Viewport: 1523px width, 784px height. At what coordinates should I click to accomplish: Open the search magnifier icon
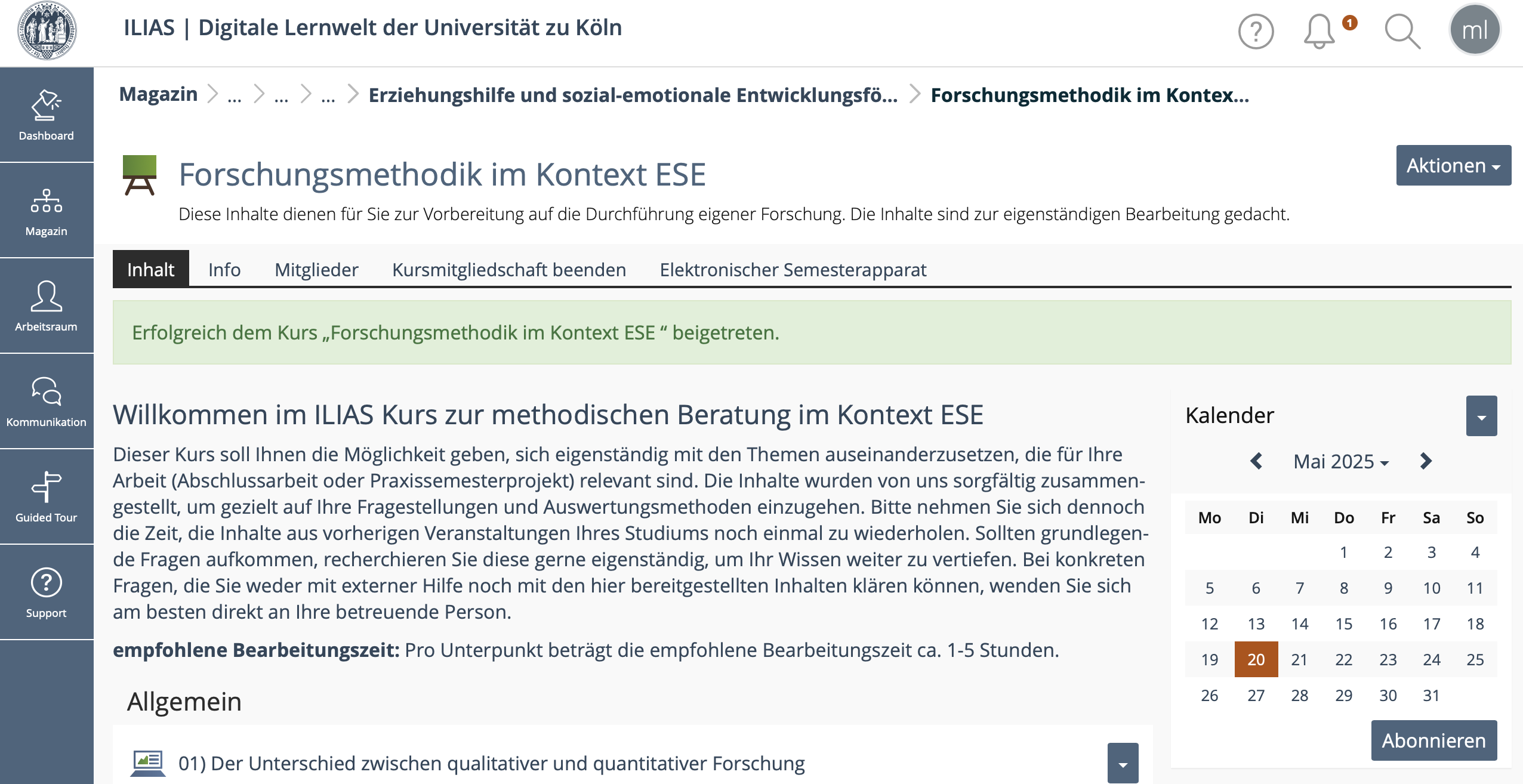point(1402,31)
